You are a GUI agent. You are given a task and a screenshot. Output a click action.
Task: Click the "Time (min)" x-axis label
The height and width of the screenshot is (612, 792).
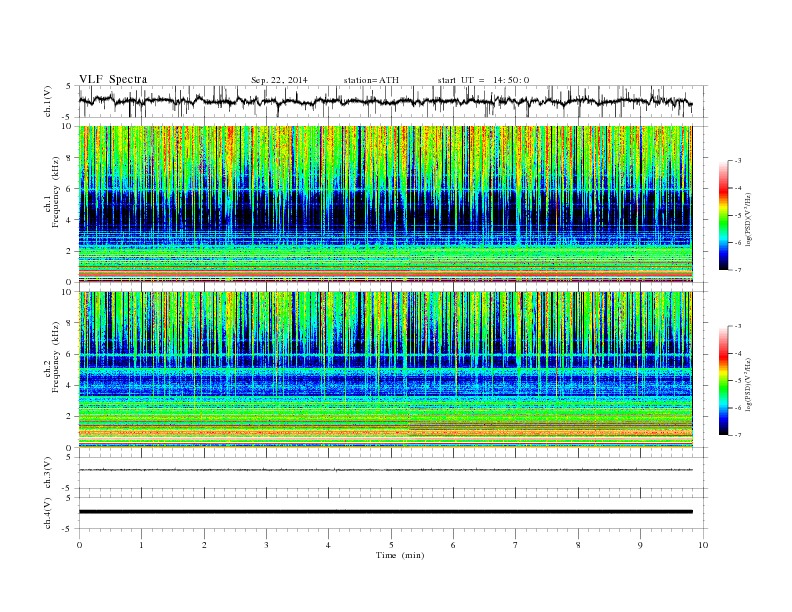pos(400,555)
